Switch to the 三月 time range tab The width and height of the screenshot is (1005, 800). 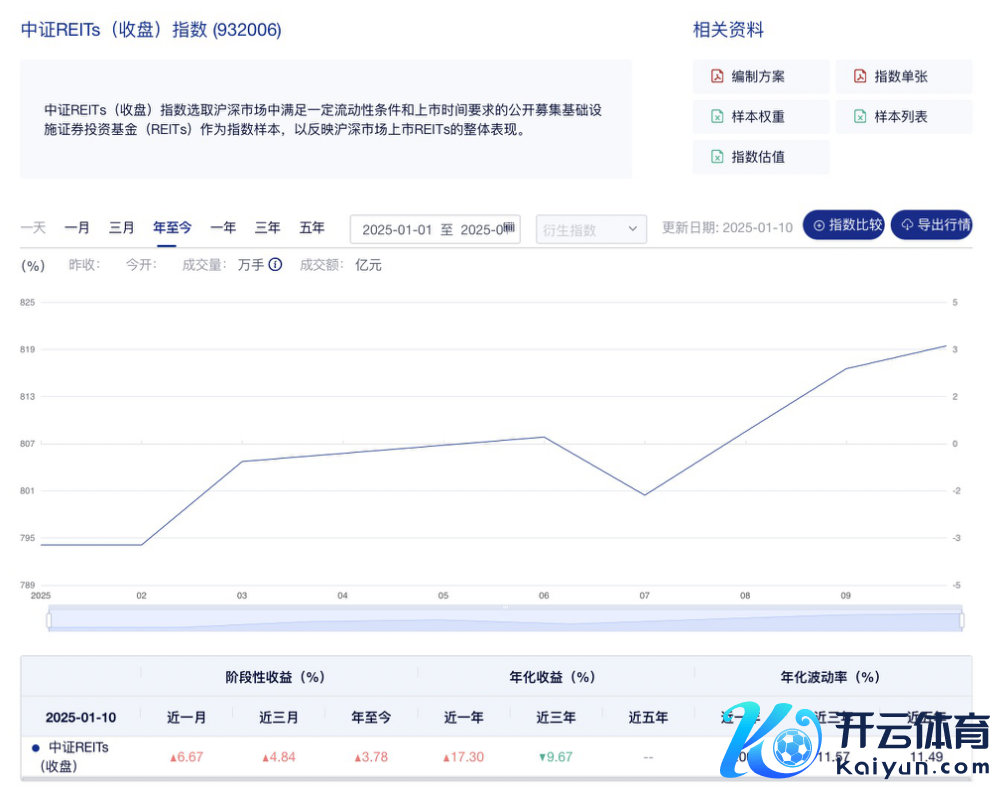(122, 228)
